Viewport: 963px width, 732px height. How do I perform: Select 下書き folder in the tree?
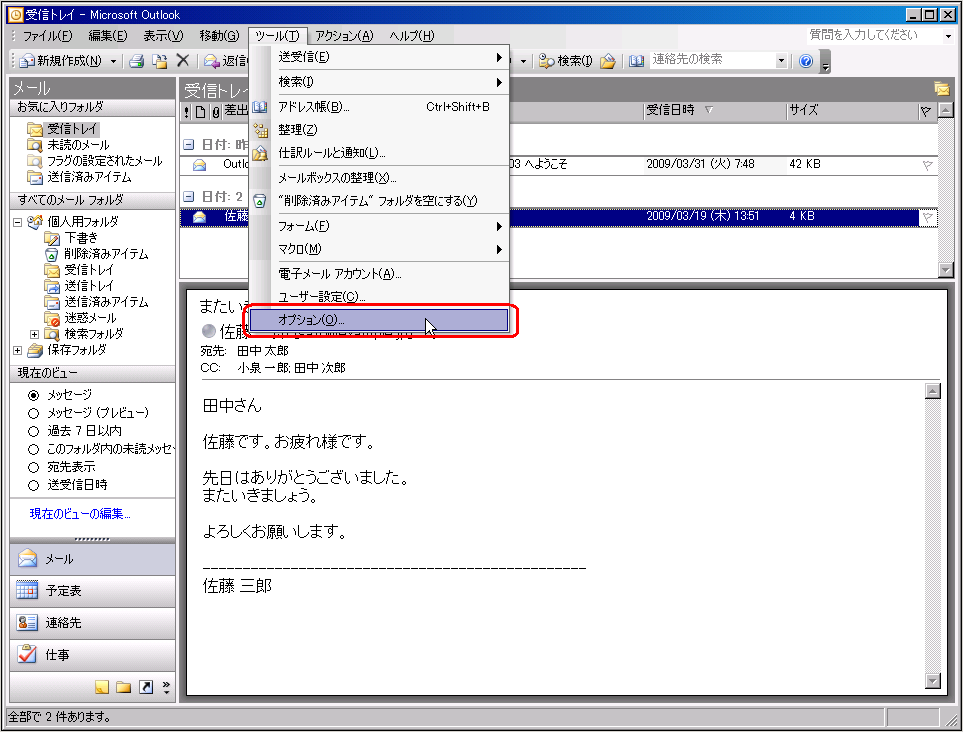coord(81,238)
